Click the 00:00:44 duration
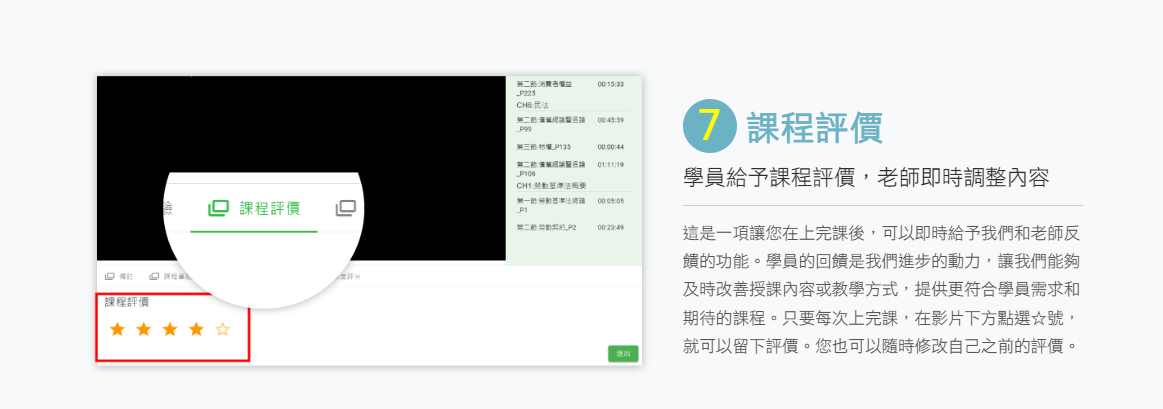 pos(610,146)
